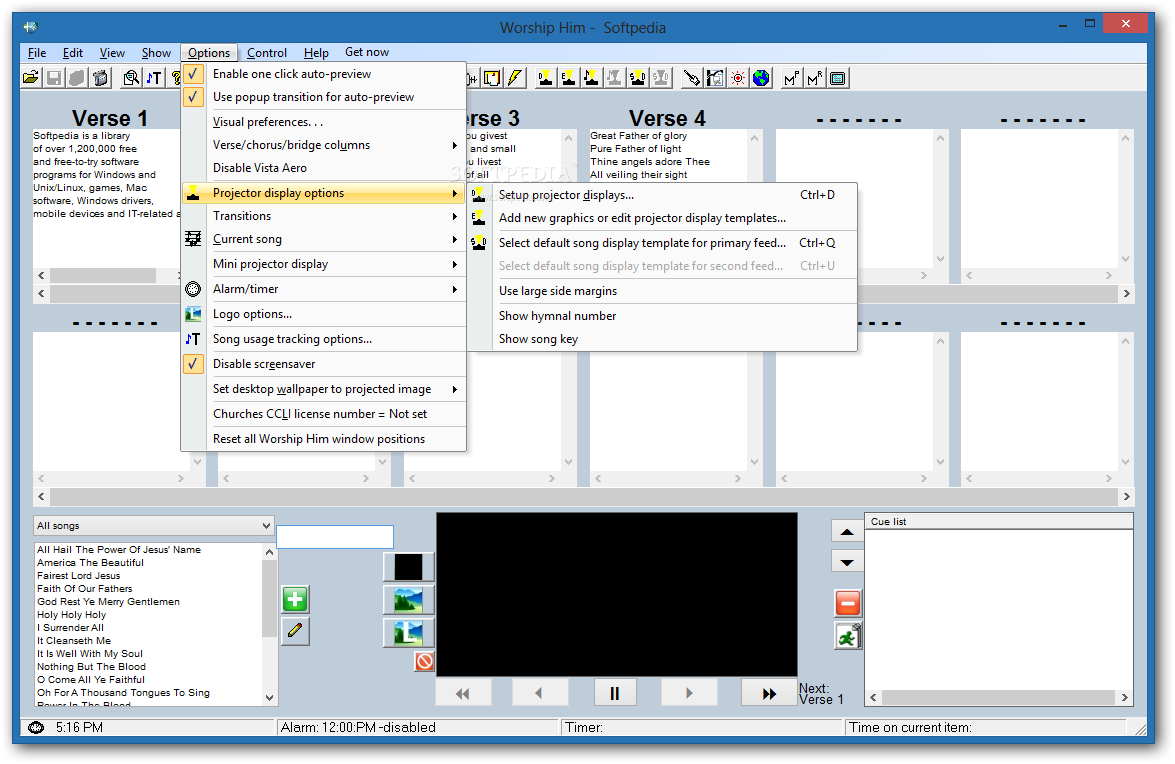Toggle Use large side margins
The image size is (1175, 764).
pos(662,291)
